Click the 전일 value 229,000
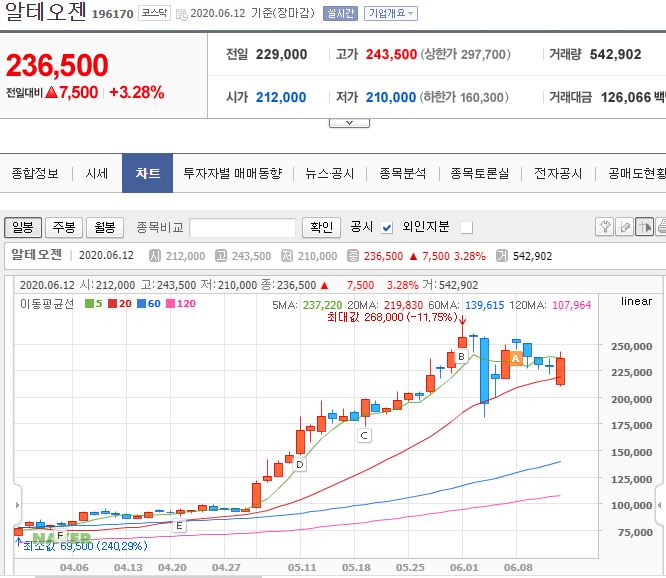666x578 pixels. point(281,54)
